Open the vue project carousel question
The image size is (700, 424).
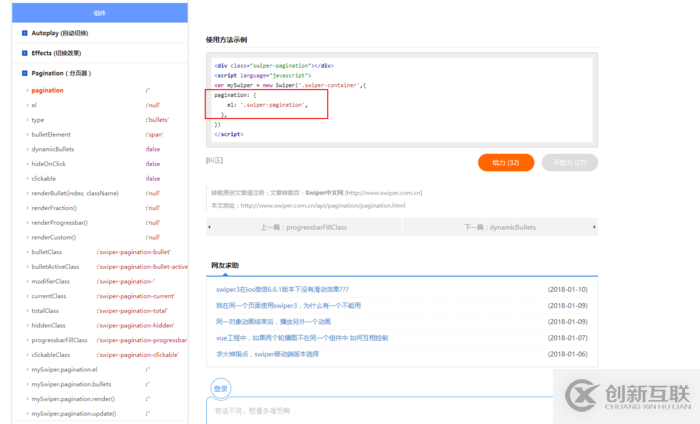[x=302, y=338]
